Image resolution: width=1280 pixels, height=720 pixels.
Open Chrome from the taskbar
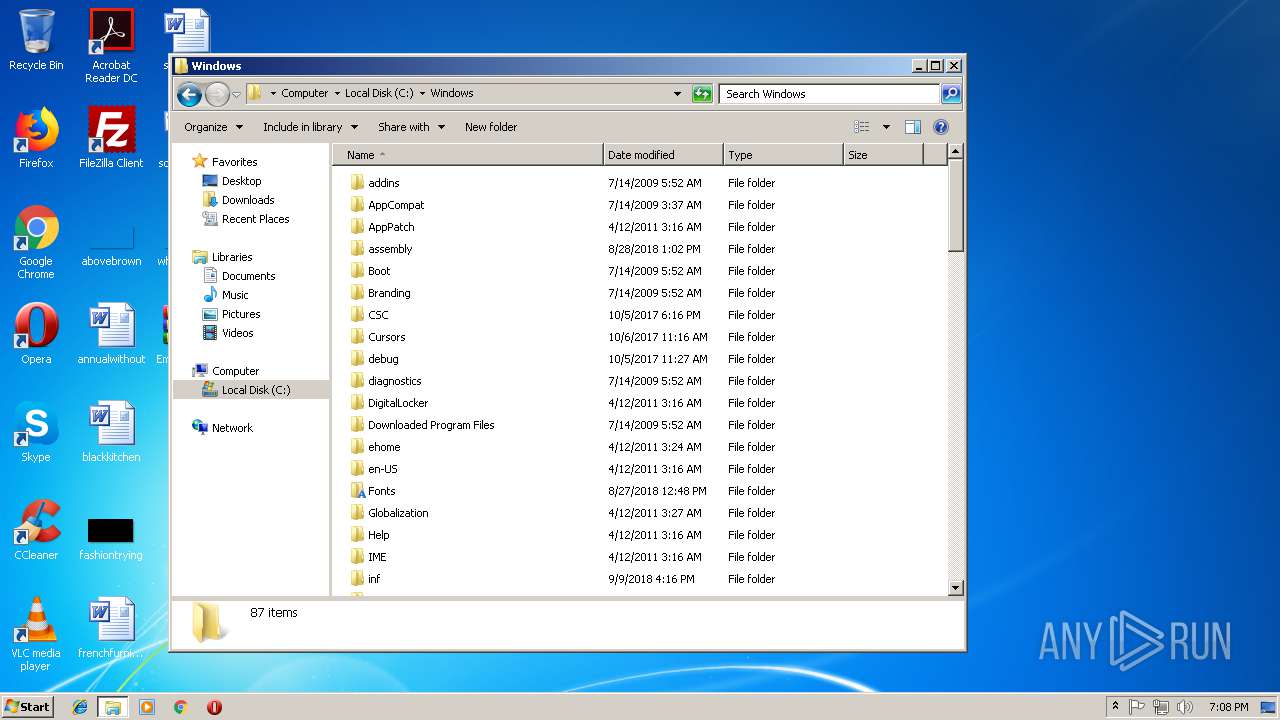tap(180, 707)
